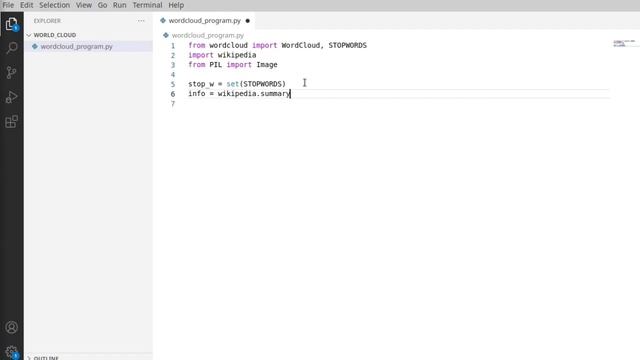Click 'PIL' on line 3
The height and width of the screenshot is (360, 640).
[x=216, y=64]
